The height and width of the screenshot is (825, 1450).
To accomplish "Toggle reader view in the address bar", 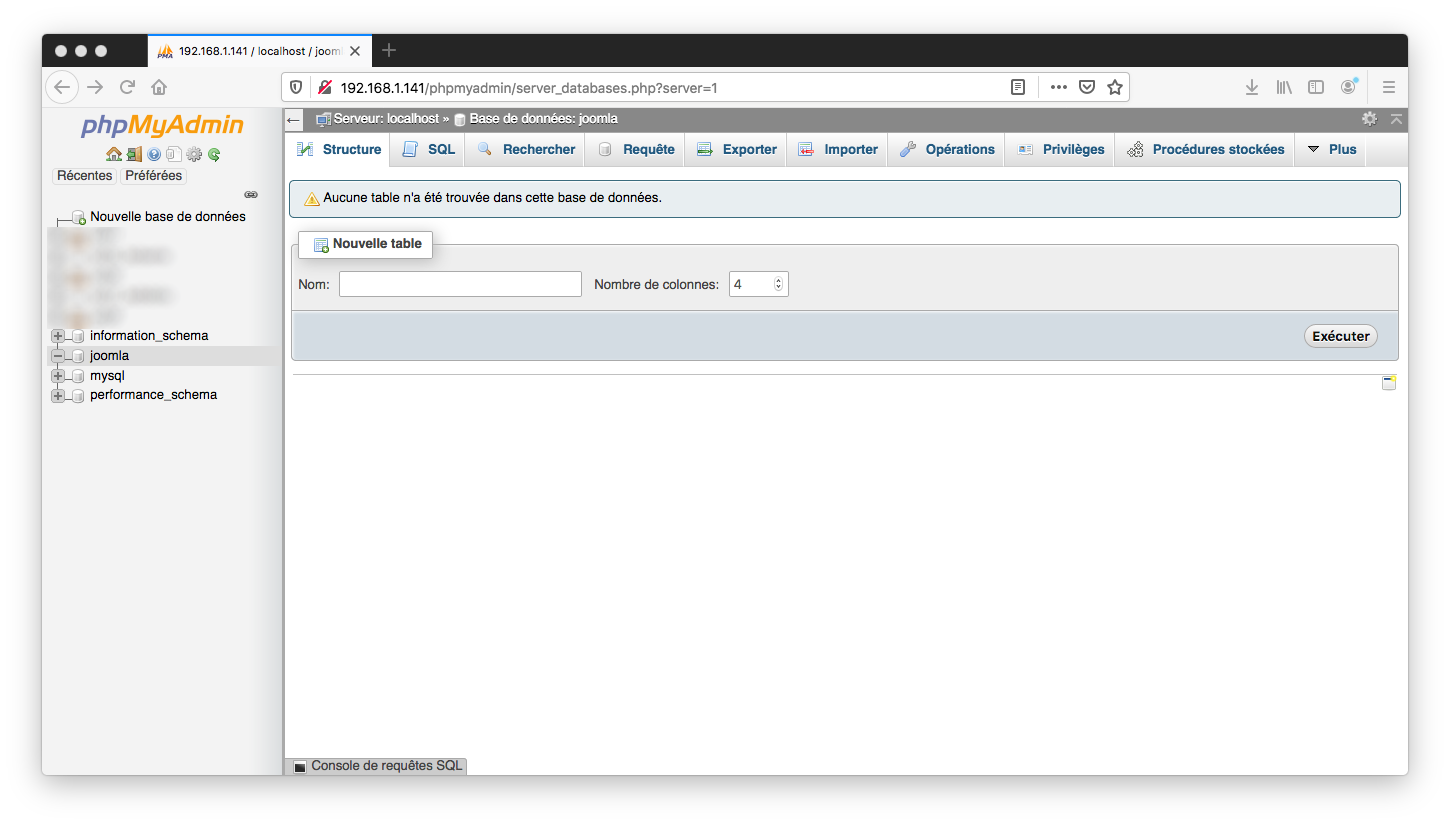I will [1018, 87].
